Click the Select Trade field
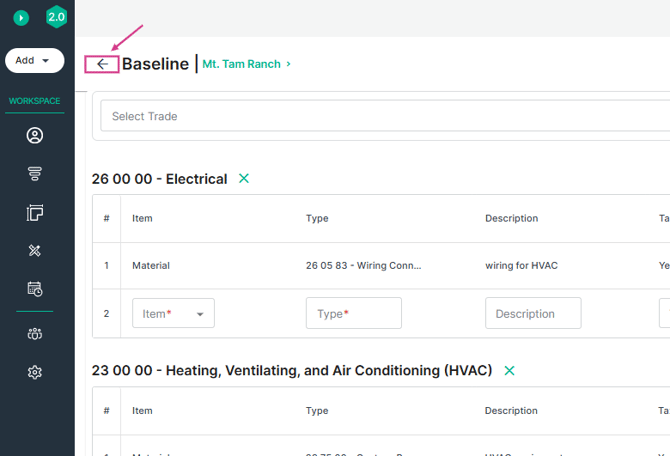Image resolution: width=670 pixels, height=456 pixels. [x=385, y=116]
